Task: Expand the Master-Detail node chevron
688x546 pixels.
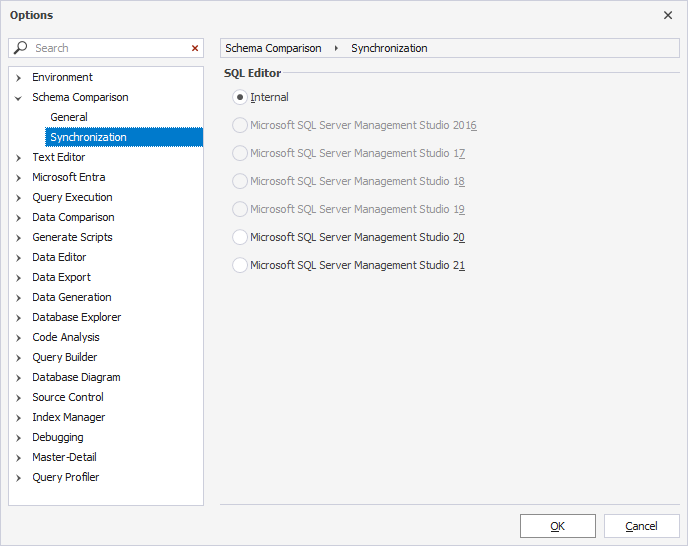Action: coord(18,458)
